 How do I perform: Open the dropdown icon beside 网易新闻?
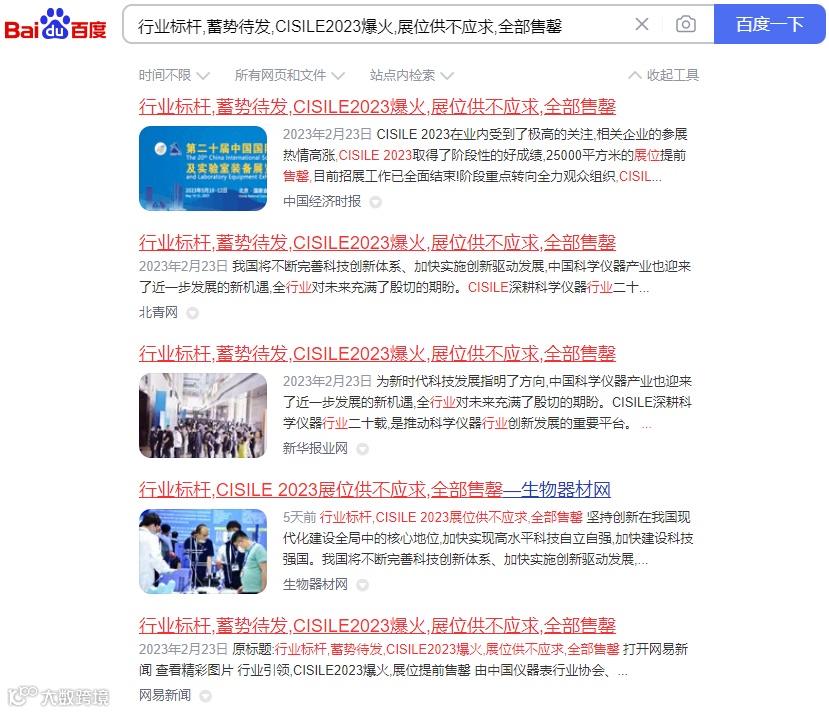pyautogui.click(x=206, y=696)
